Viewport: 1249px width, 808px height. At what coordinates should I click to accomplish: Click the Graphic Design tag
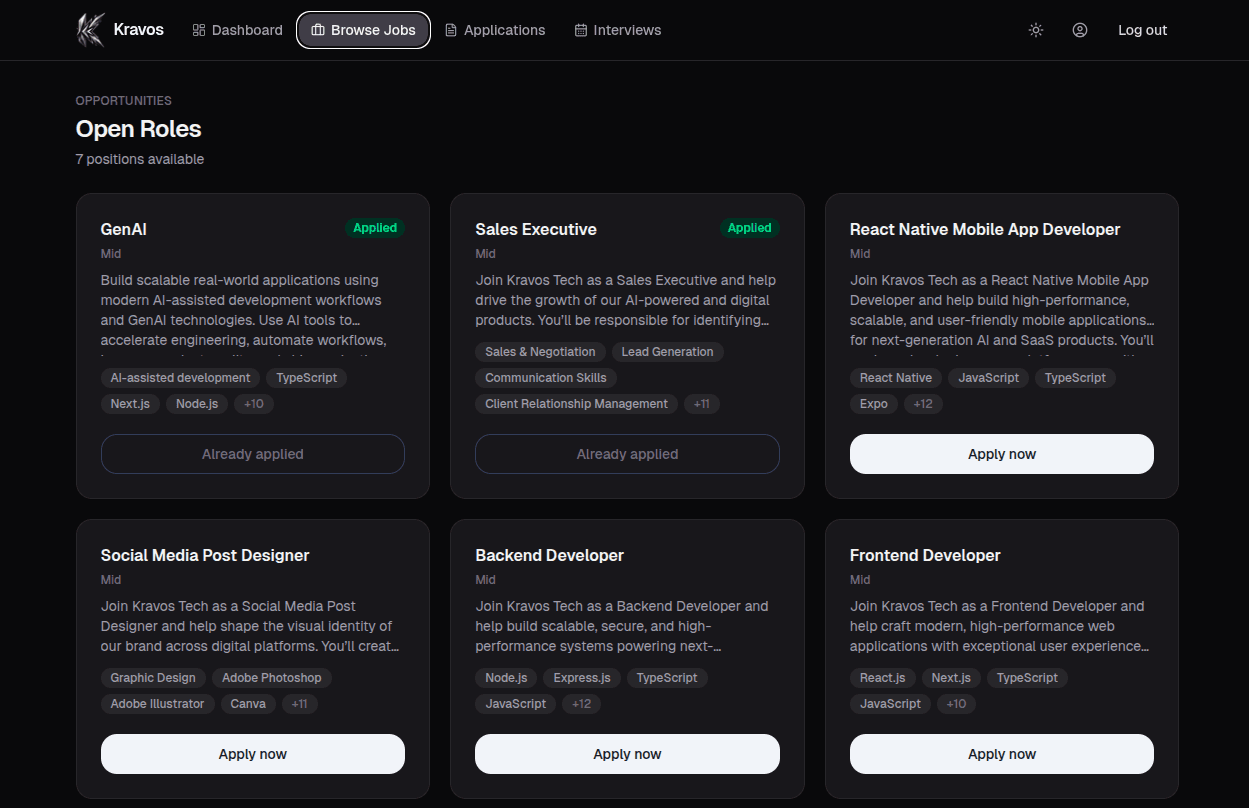click(x=153, y=678)
